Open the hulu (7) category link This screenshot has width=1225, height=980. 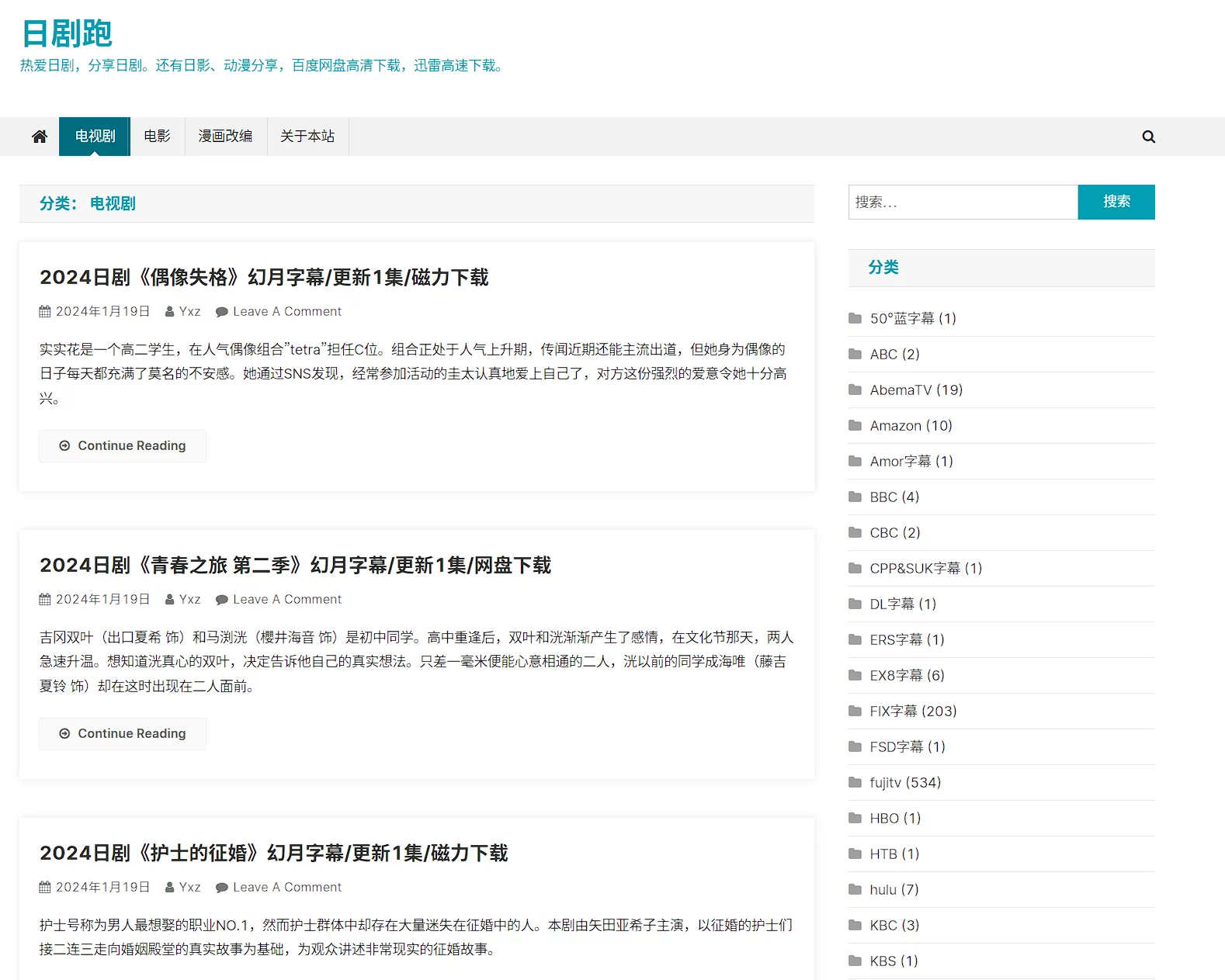894,889
